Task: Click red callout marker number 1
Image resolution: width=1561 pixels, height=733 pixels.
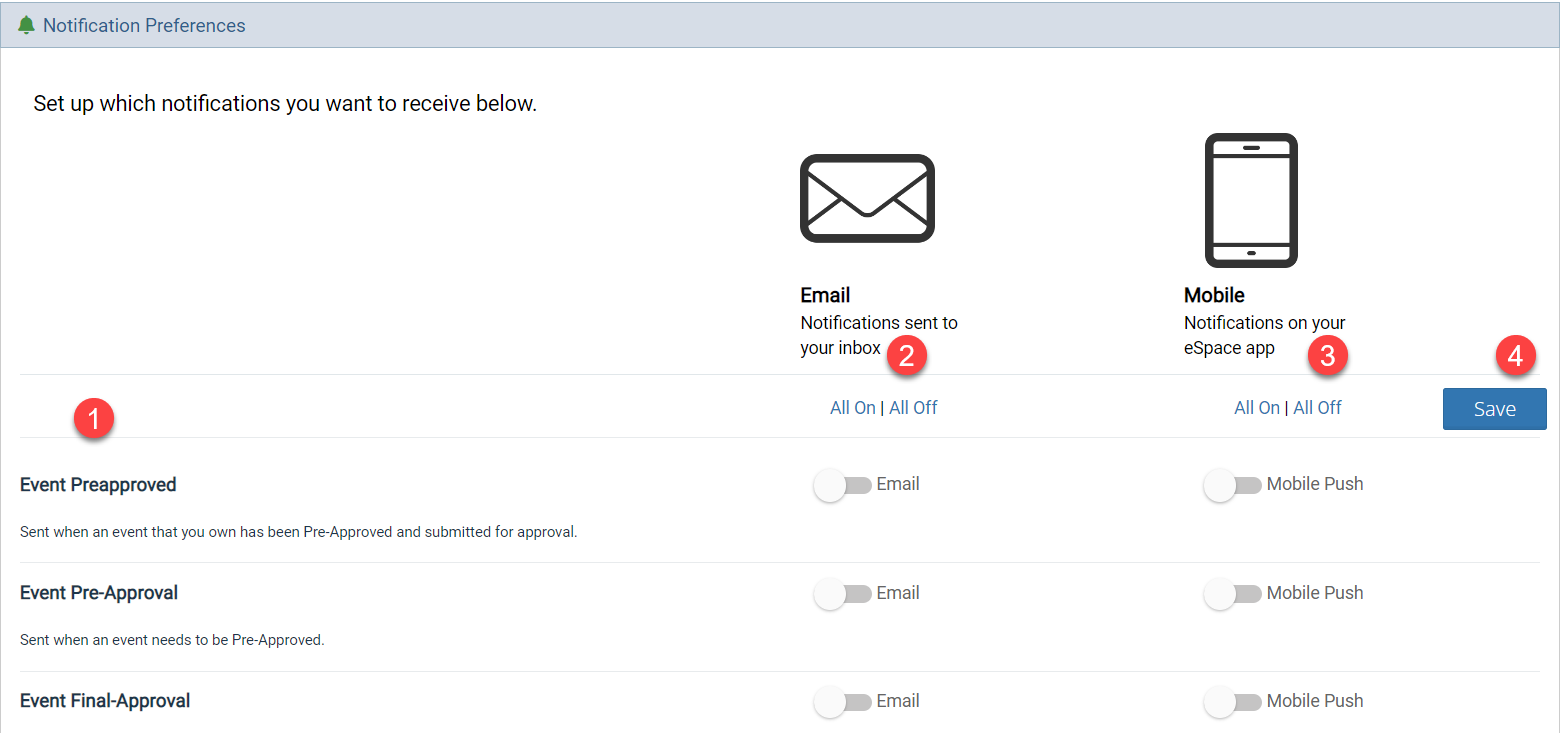Action: [94, 419]
